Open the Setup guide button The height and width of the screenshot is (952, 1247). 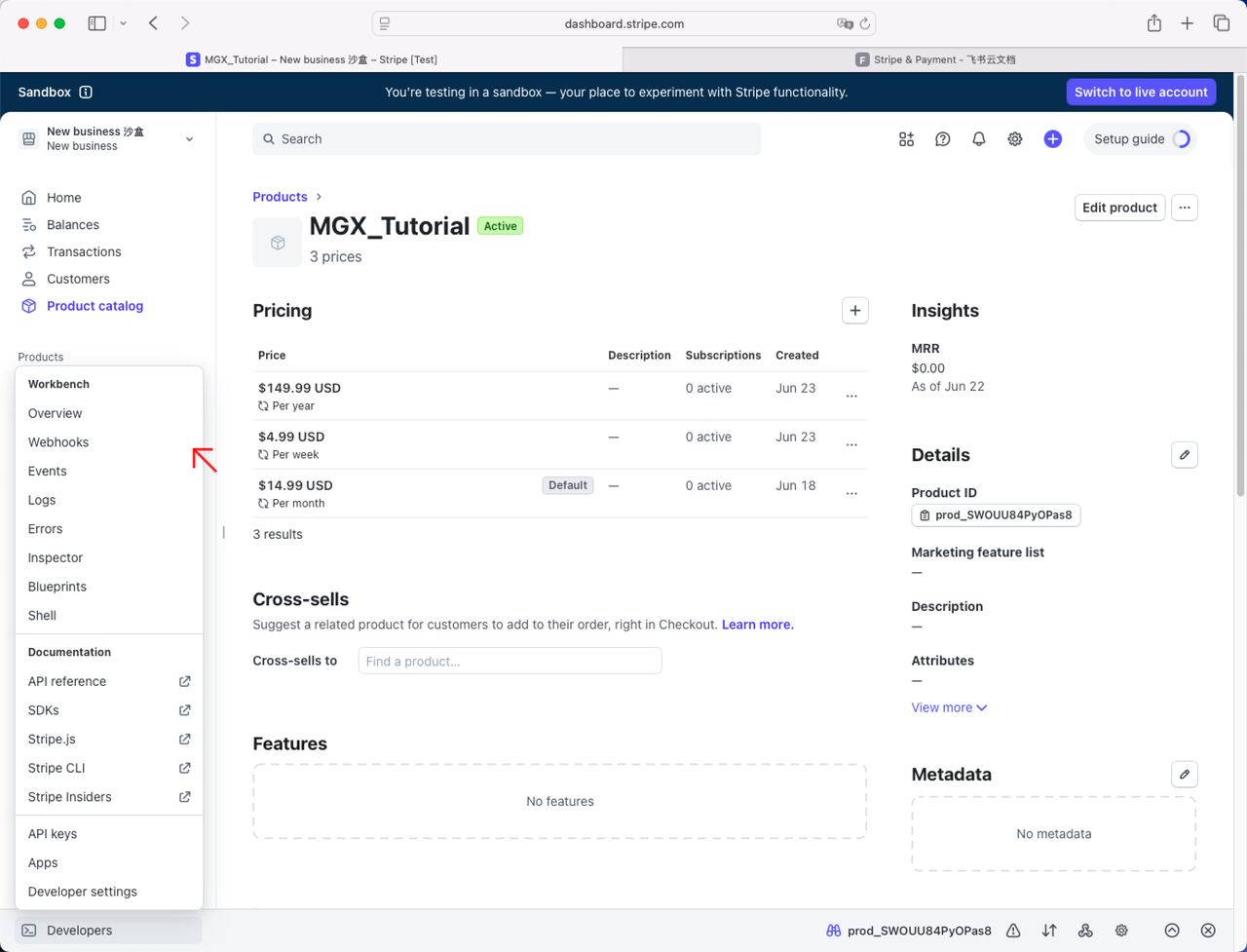pyautogui.click(x=1141, y=139)
